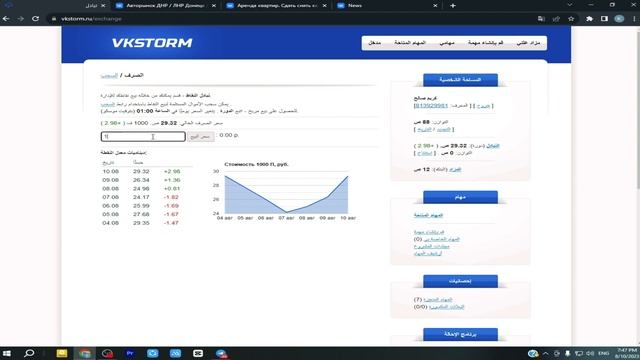The width and height of the screenshot is (640, 360).
Task: Click the withdrawal link in the exchange description
Action: click(x=108, y=104)
